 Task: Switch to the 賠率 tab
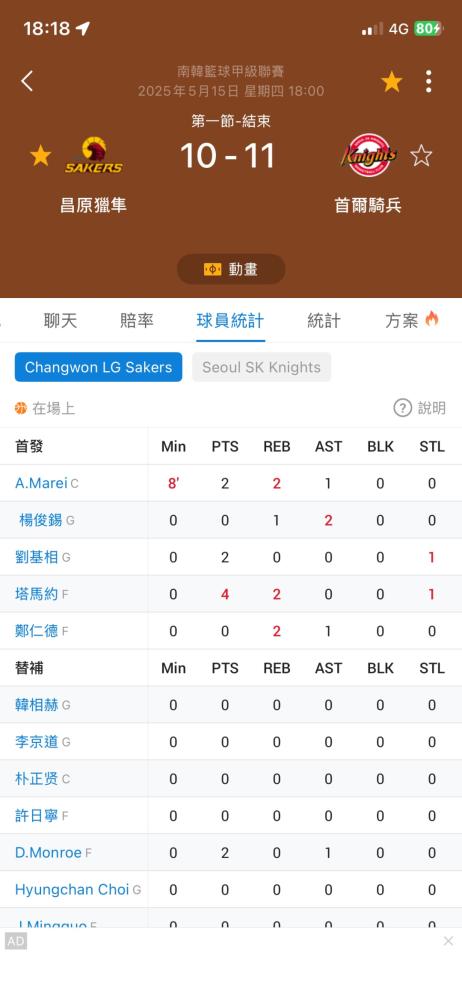[x=137, y=320]
